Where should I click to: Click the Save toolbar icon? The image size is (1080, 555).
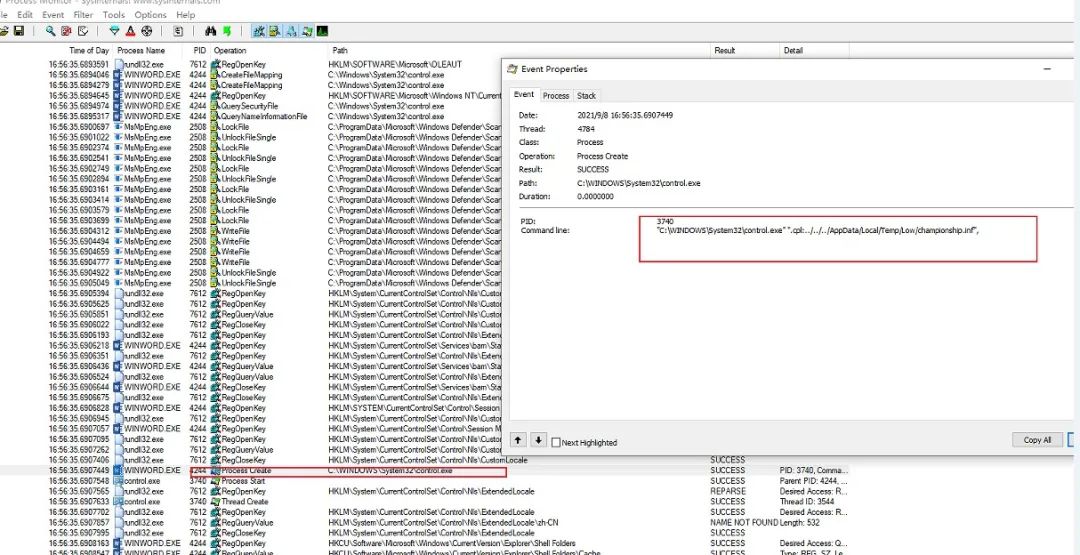(19, 31)
